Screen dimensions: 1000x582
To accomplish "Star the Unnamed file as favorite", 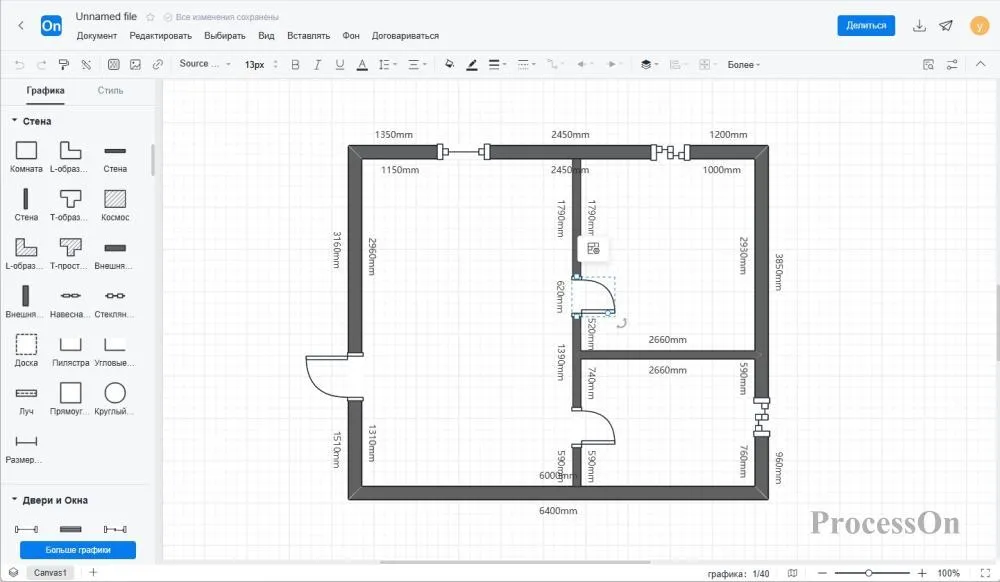I will (151, 17).
